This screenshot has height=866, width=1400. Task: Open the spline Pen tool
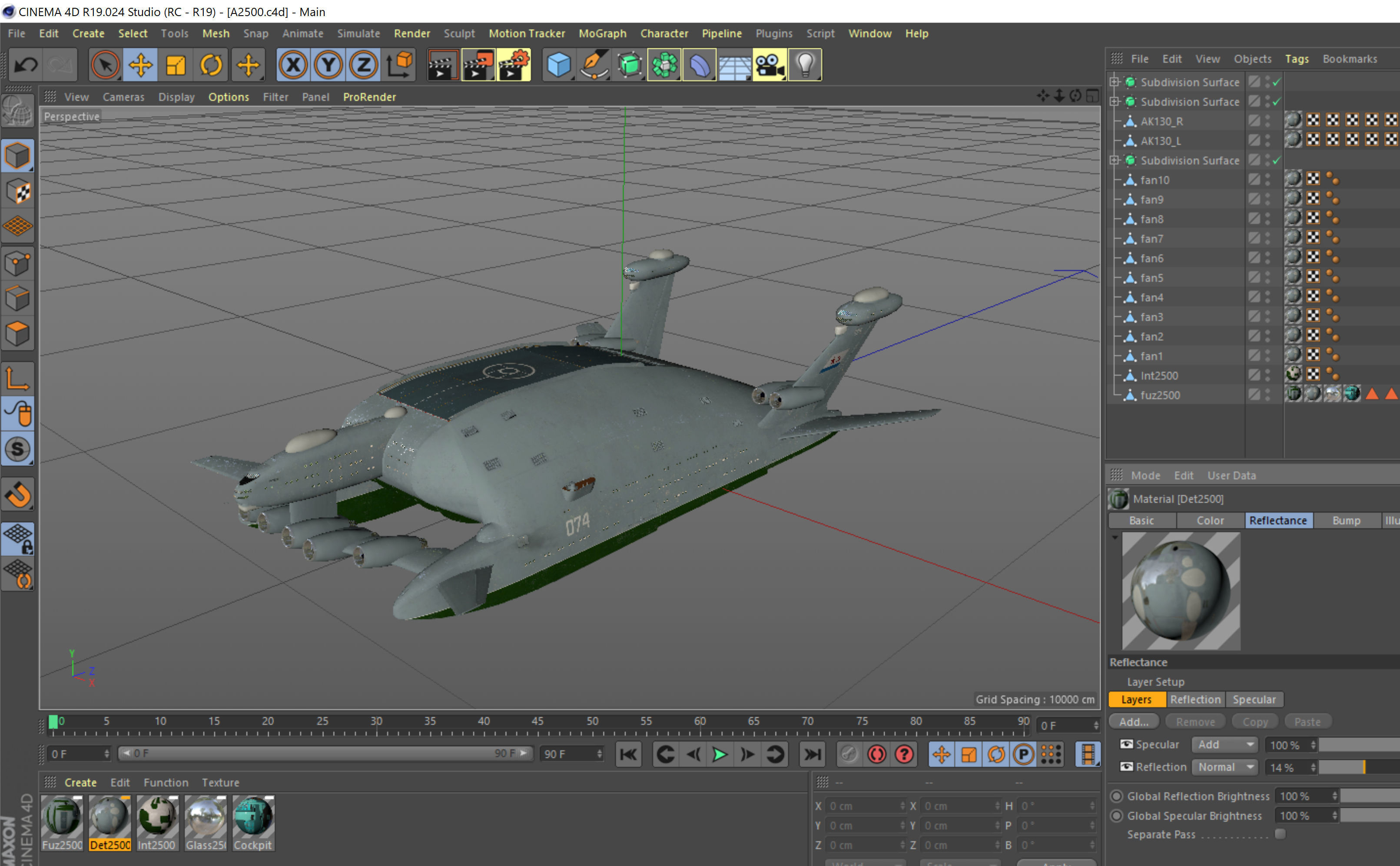(594, 65)
